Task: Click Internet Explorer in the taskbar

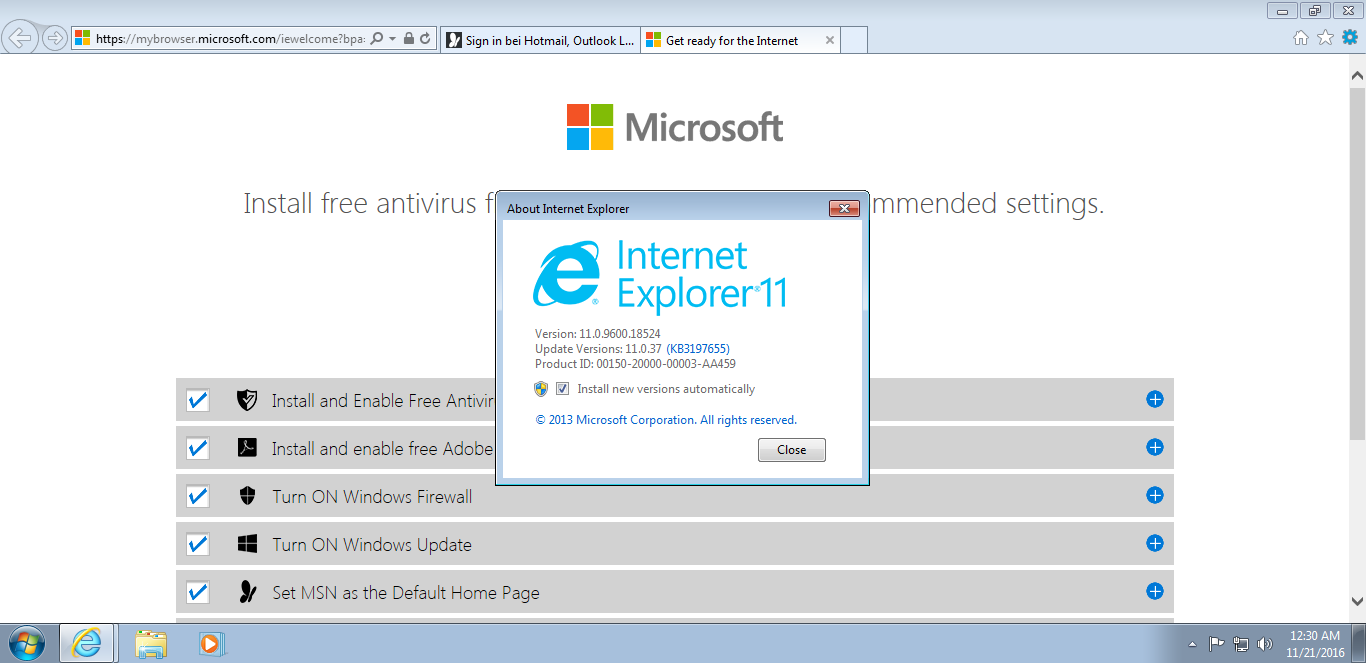Action: click(x=87, y=643)
